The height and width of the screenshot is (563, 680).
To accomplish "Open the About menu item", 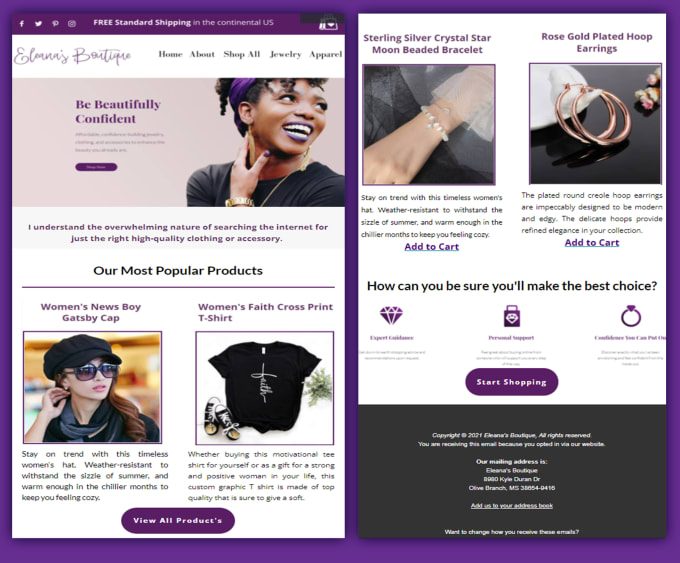I will click(202, 54).
